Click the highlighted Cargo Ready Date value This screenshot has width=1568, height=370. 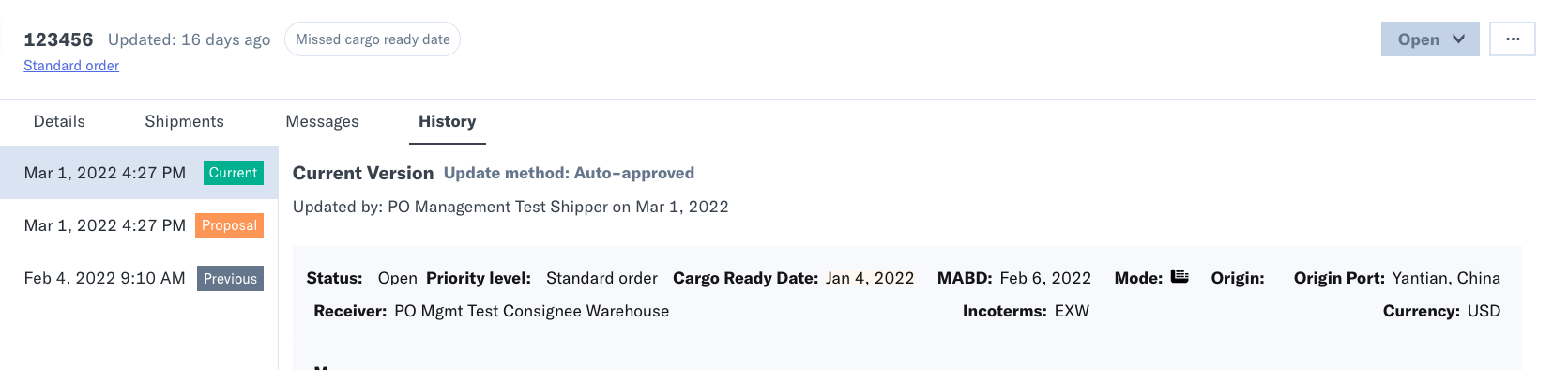coord(870,278)
